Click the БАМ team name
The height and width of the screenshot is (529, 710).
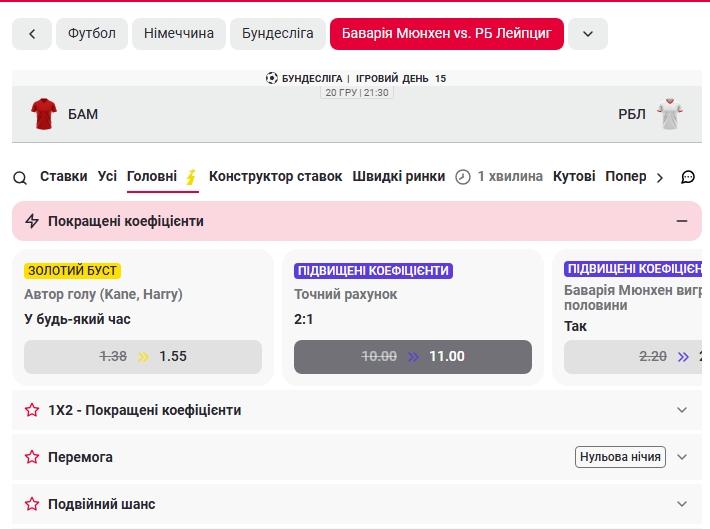pos(83,114)
